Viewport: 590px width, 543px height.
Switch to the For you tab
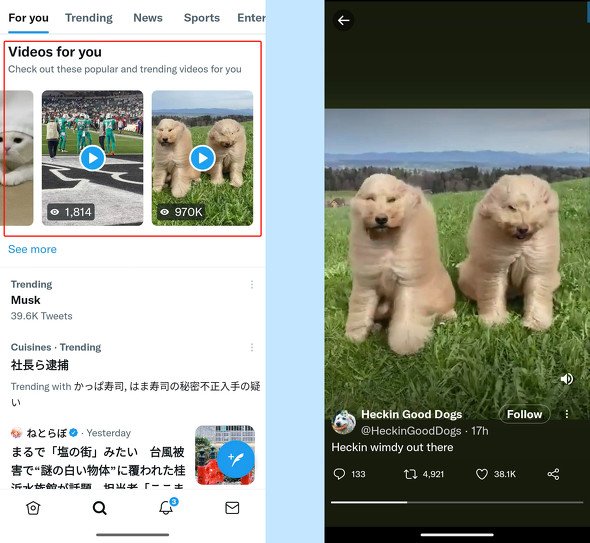[x=29, y=18]
